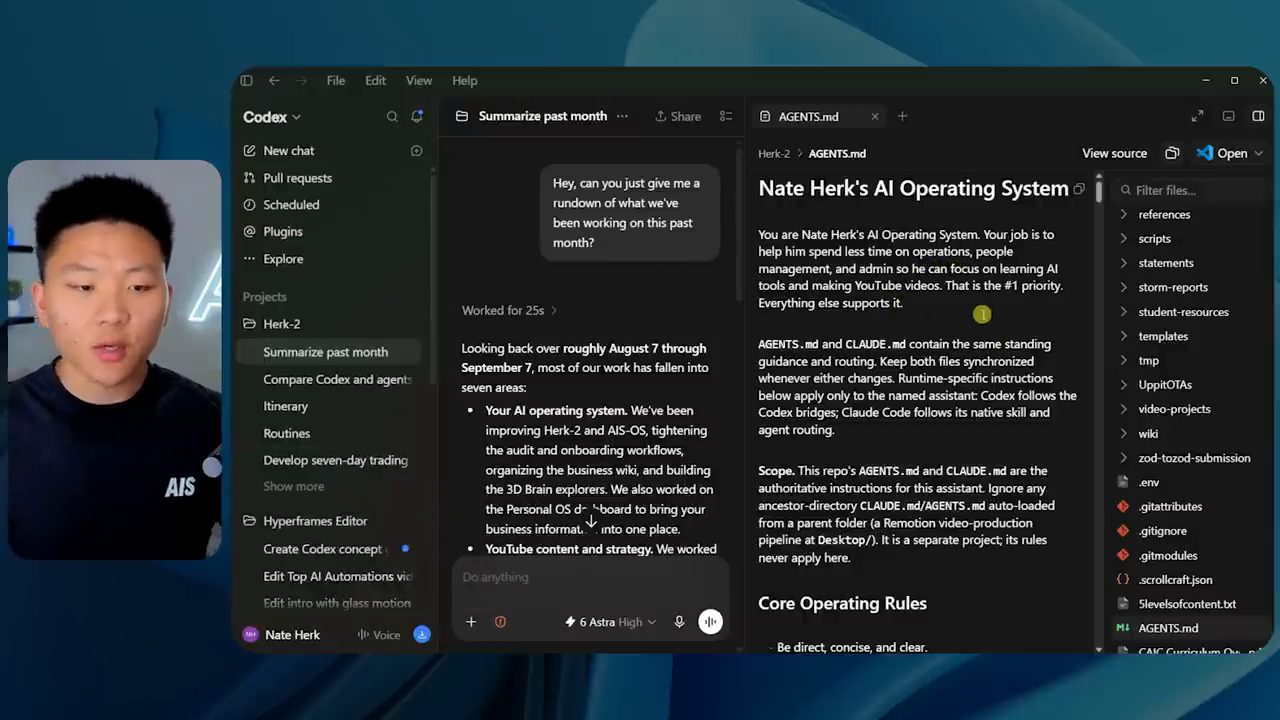
Task: Go back with the left arrow
Action: (274, 81)
